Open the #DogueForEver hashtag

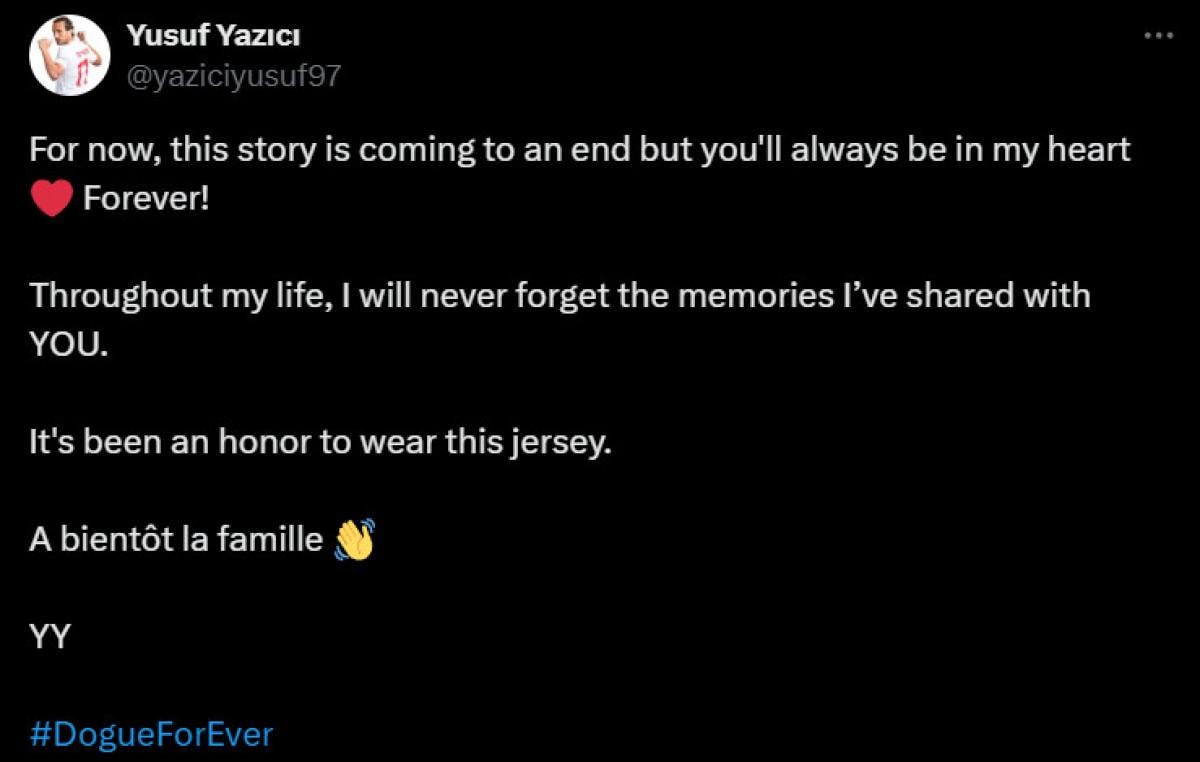(x=151, y=735)
